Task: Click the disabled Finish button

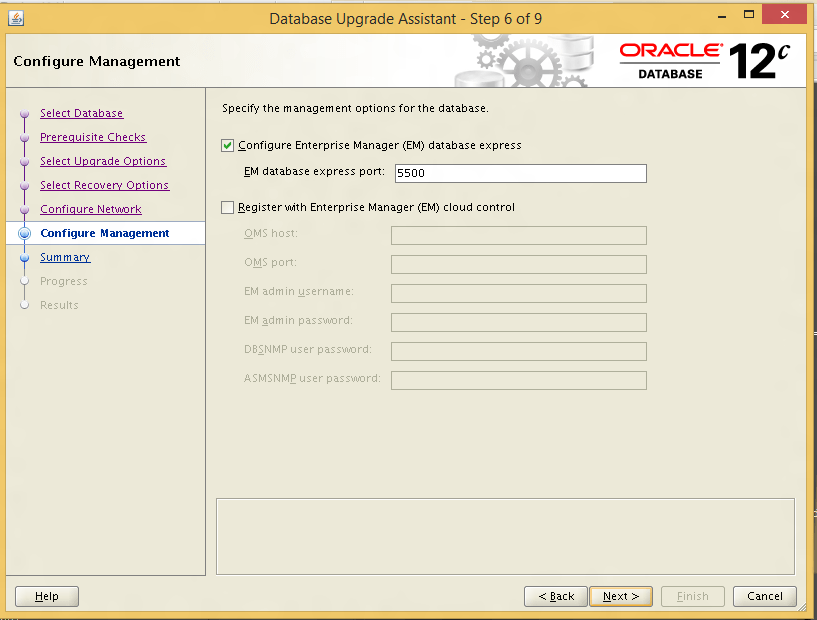Action: 692,596
